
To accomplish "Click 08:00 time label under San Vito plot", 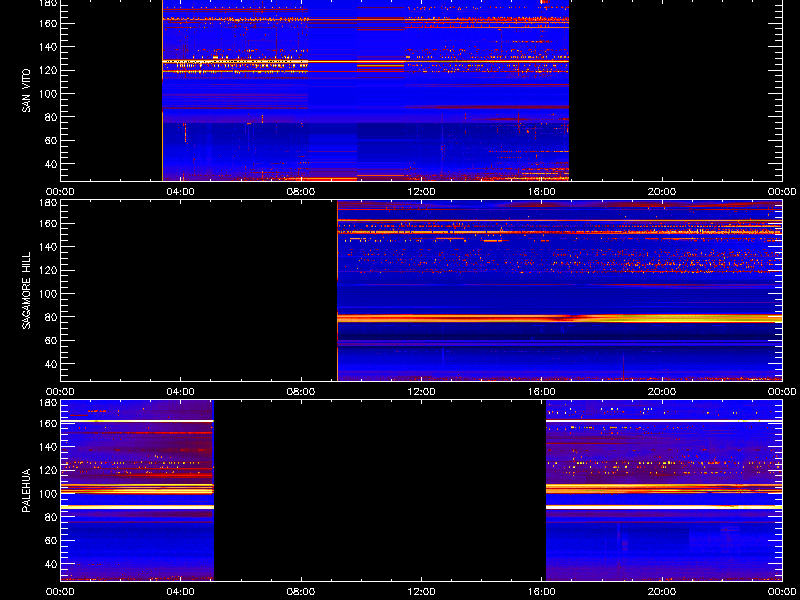I will tap(301, 192).
